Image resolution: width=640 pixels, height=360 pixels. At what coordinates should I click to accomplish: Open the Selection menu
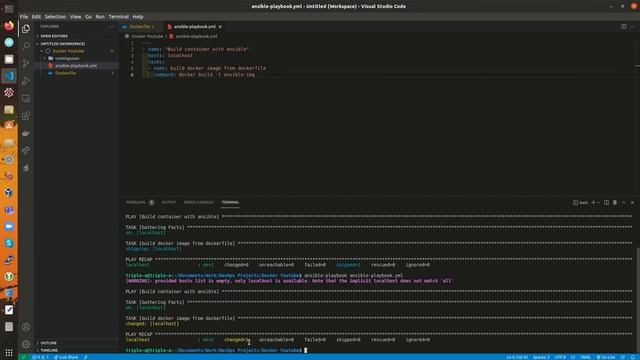pos(55,17)
